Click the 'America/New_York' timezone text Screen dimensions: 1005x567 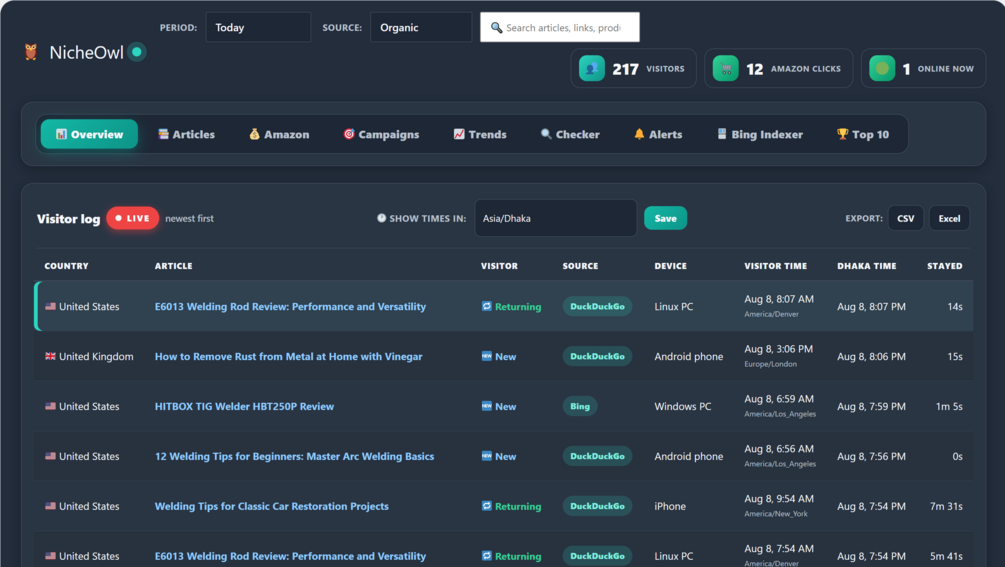[x=776, y=514]
